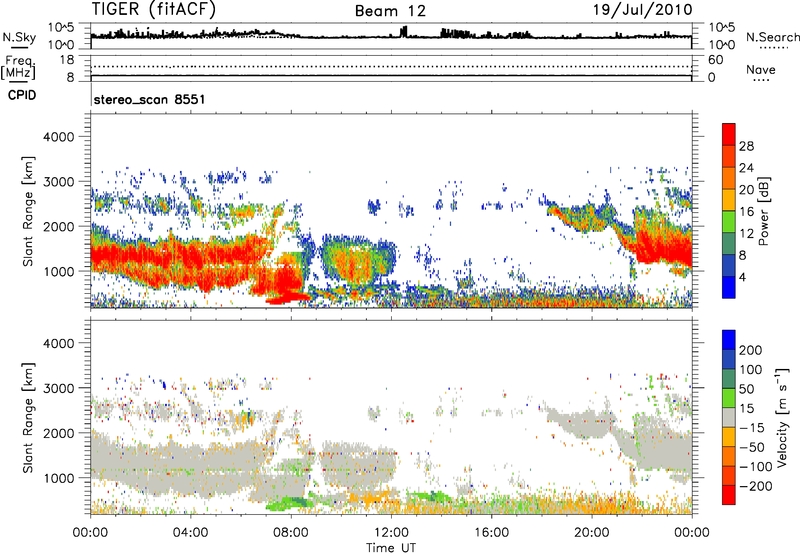The height and width of the screenshot is (554, 800).
Task: Click the '12:00' time axis label
Action: 391,533
